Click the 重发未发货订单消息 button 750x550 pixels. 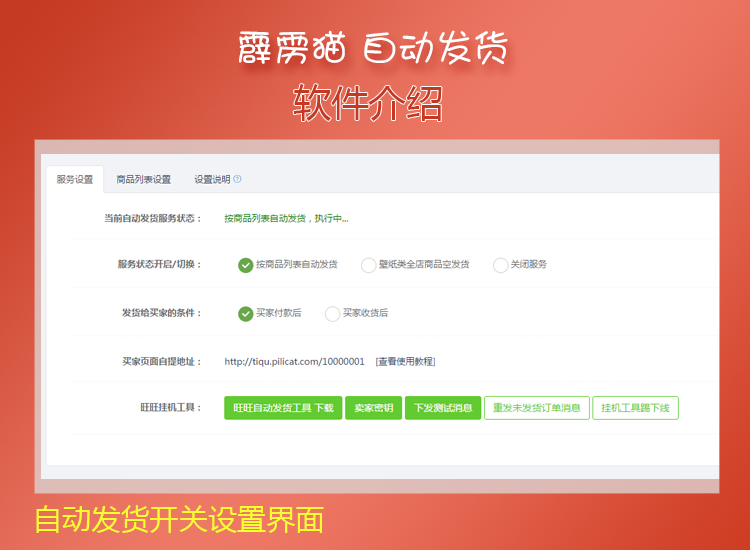pos(537,408)
